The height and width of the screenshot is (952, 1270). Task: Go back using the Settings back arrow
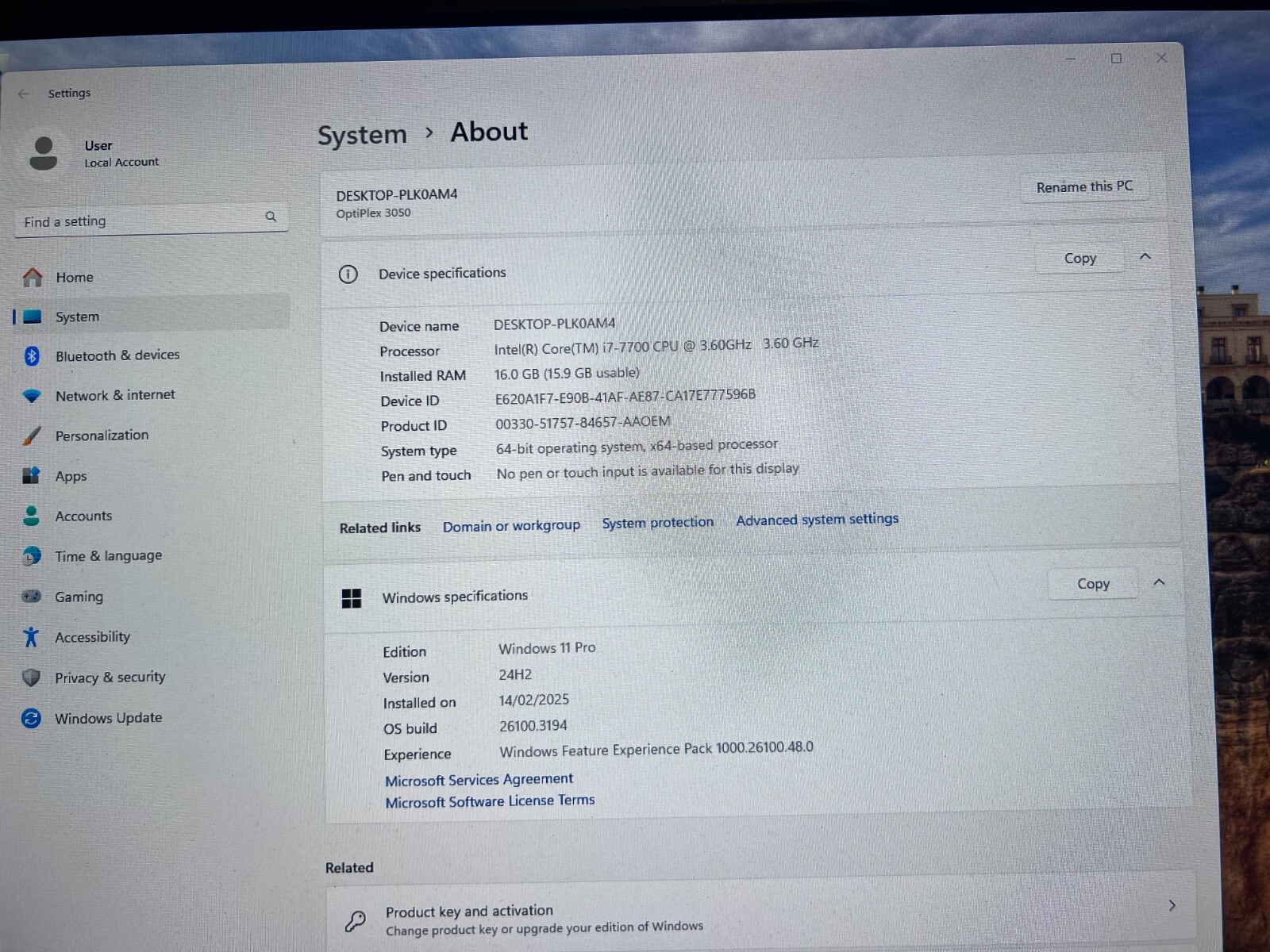(x=24, y=94)
